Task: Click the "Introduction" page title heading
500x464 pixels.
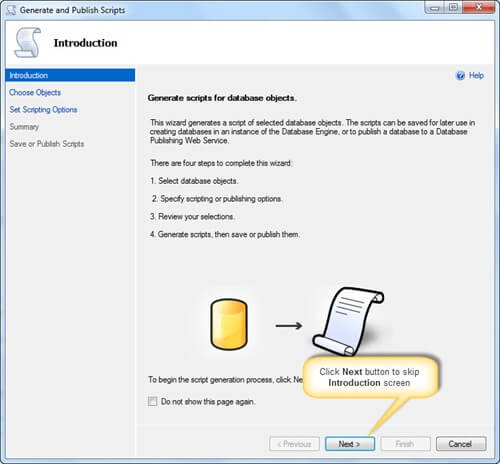Action: pos(86,43)
